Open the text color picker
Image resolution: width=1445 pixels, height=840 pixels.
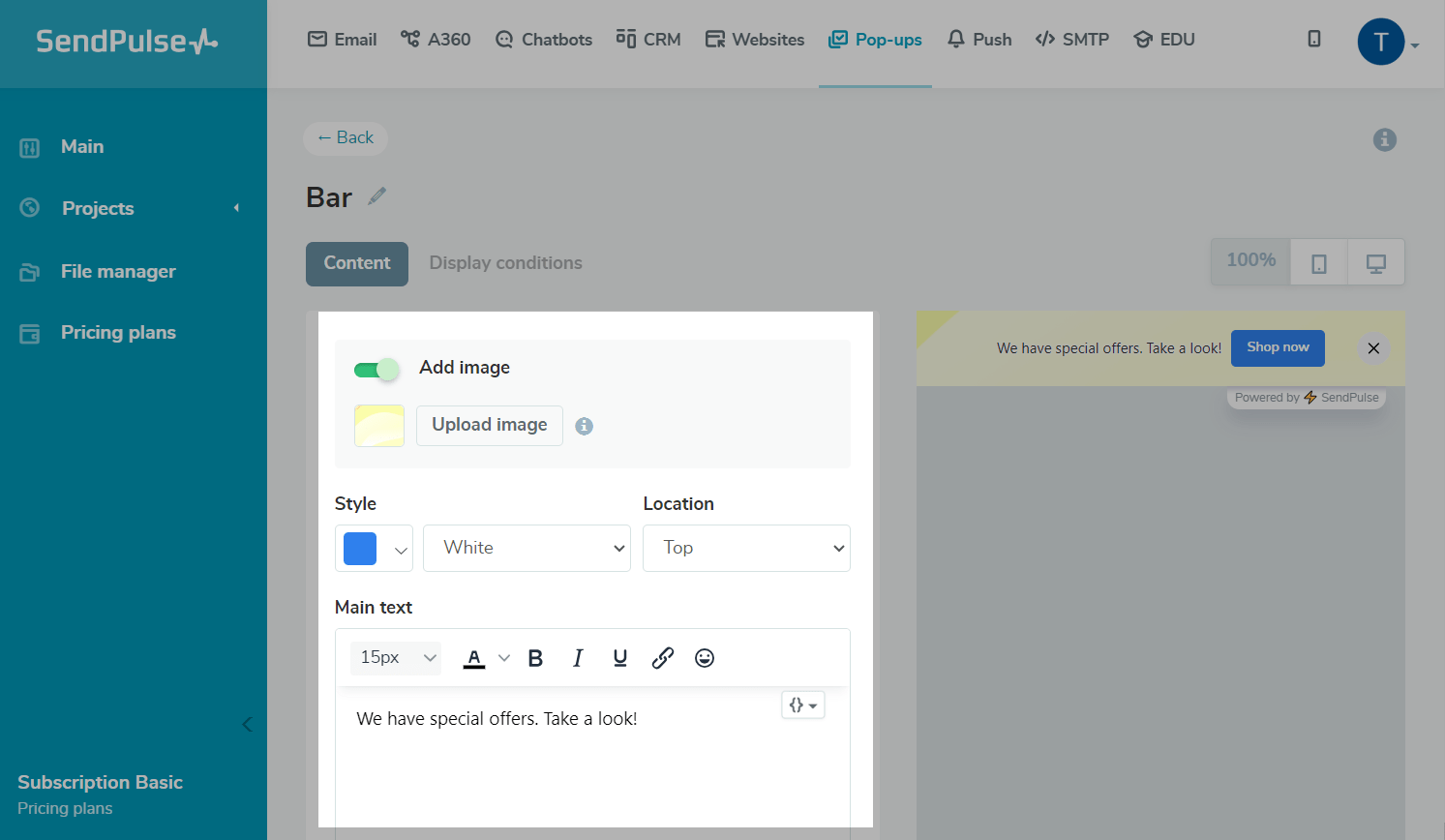point(486,659)
